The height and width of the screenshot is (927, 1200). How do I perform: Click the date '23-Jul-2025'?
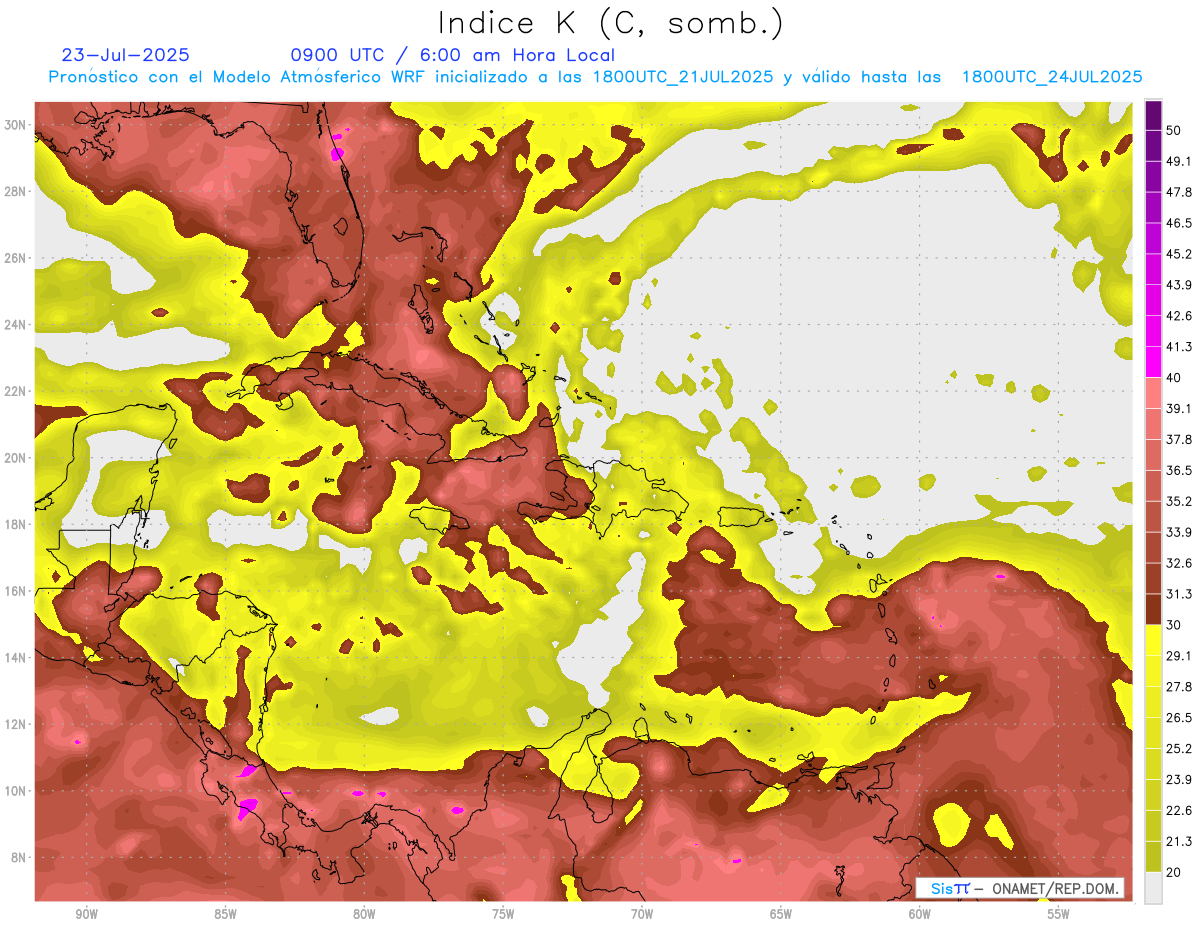[x=125, y=55]
